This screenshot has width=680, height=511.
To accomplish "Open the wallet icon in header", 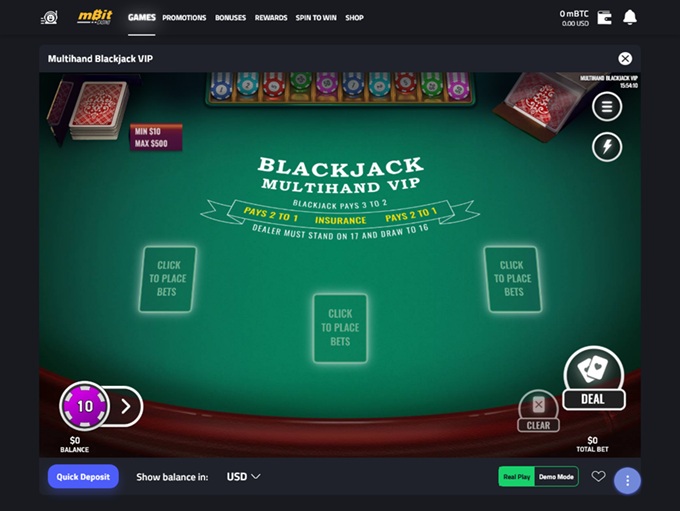I will [604, 18].
